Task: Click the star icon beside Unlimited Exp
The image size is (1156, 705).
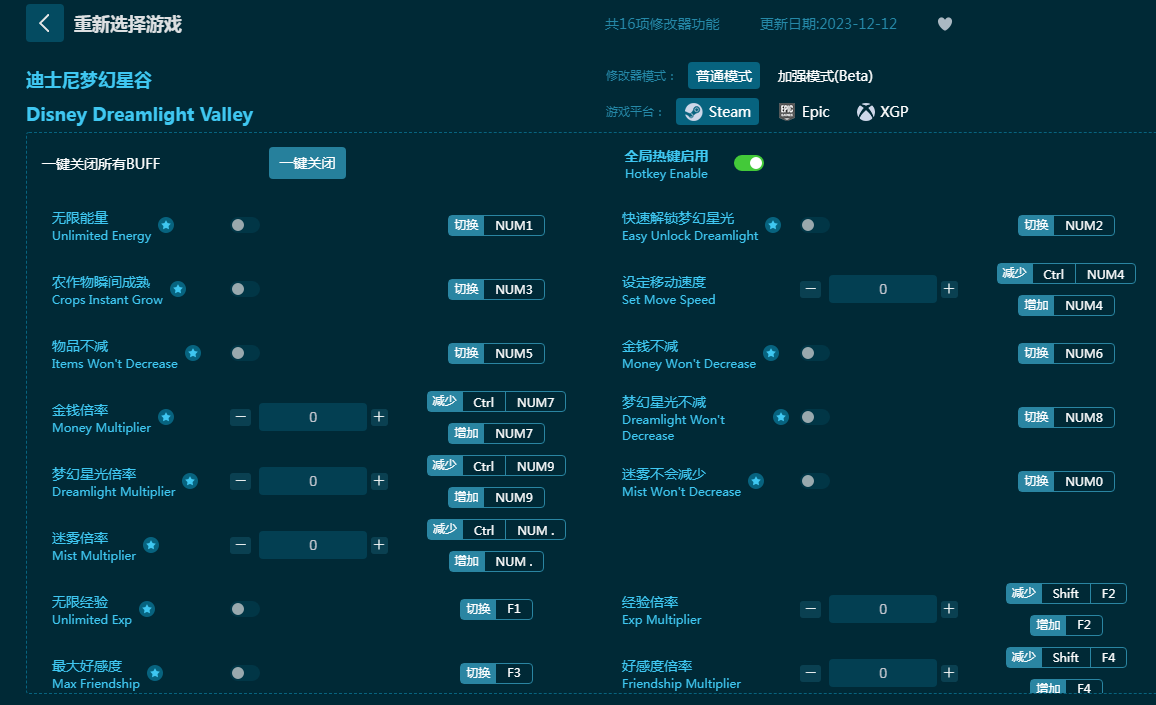Action: click(x=147, y=609)
